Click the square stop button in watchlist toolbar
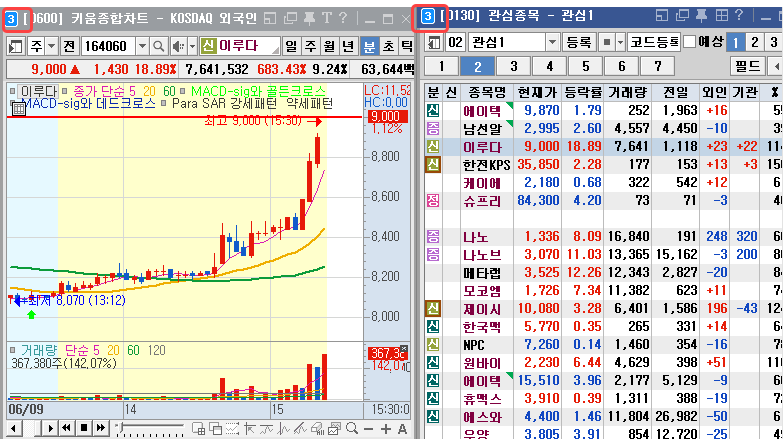The height and width of the screenshot is (439, 784). pos(606,42)
